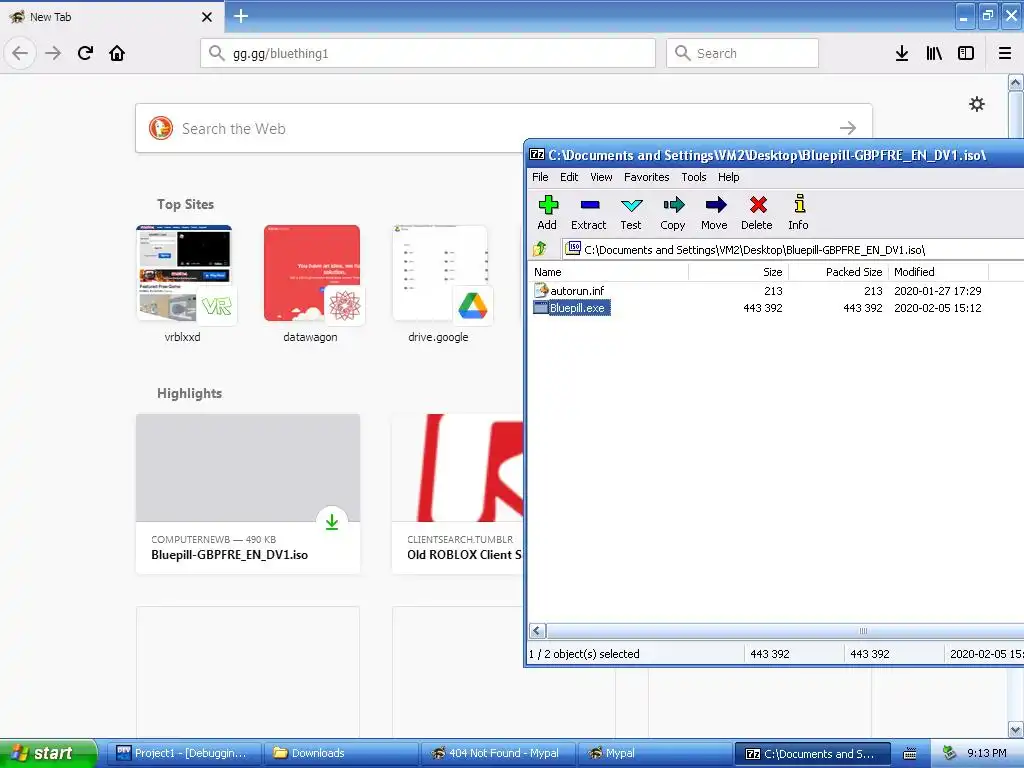Sort by the Packed Size column header

[x=839, y=272]
